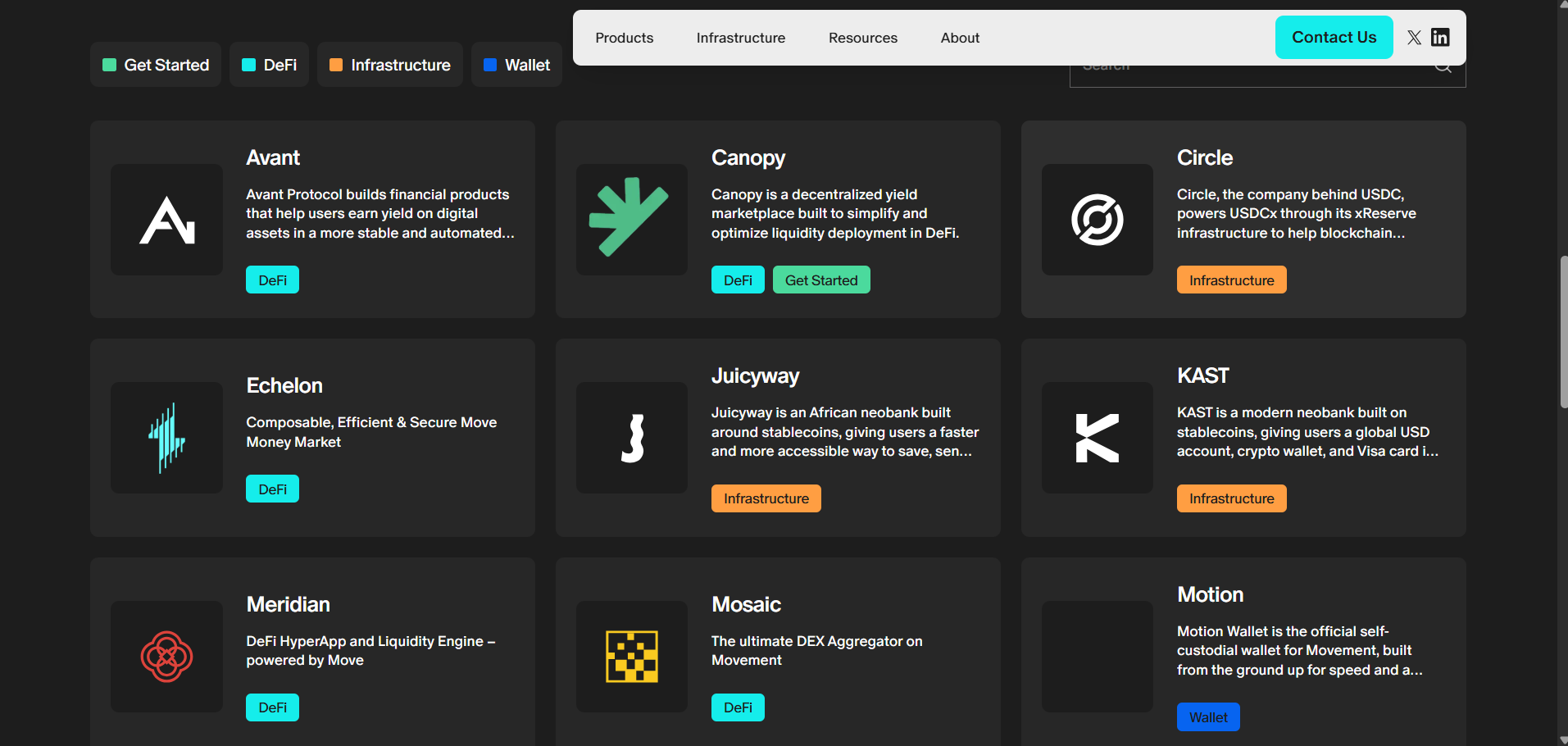
Task: Click the Echelon logo icon
Action: (x=166, y=438)
